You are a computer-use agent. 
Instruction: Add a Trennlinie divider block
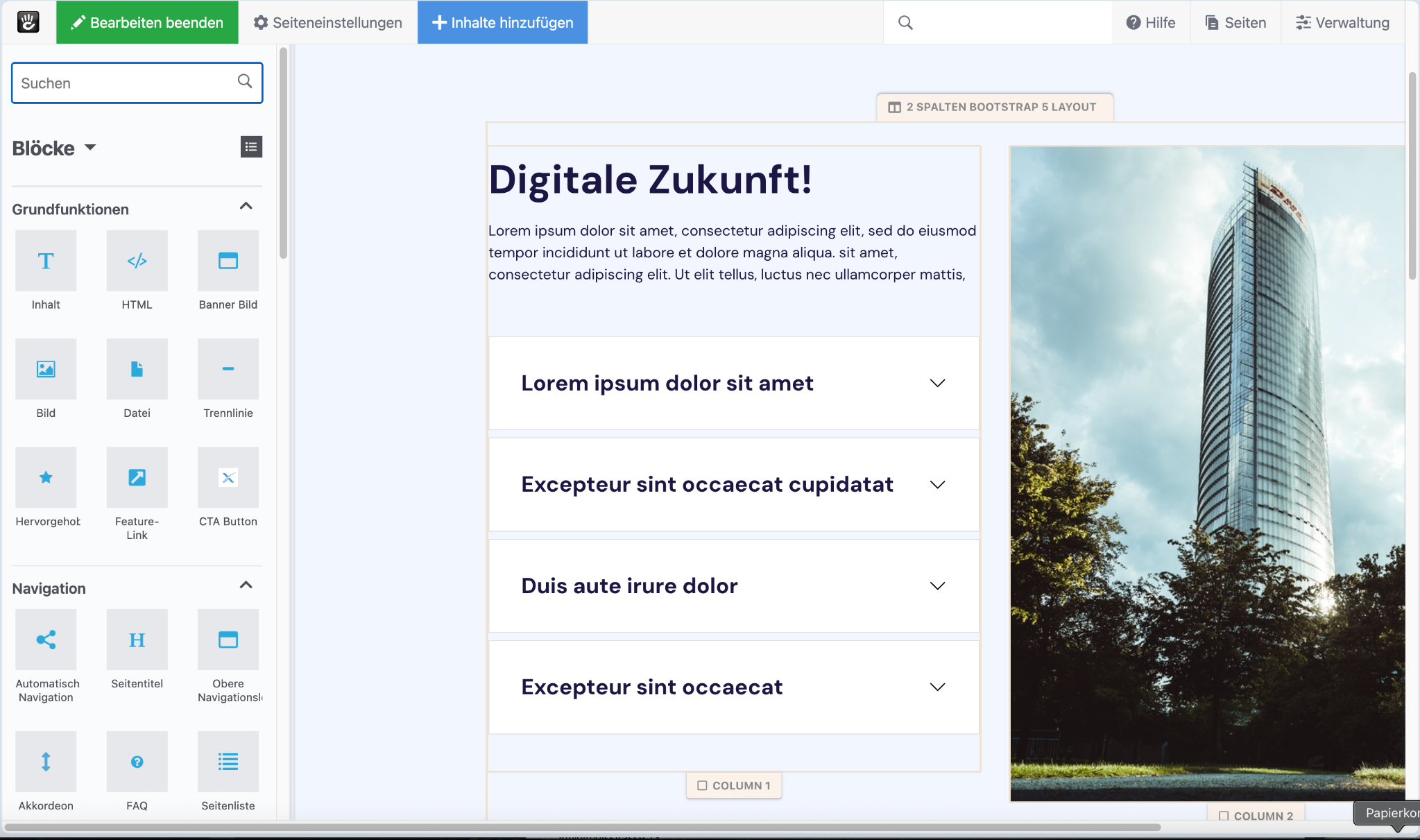(228, 369)
